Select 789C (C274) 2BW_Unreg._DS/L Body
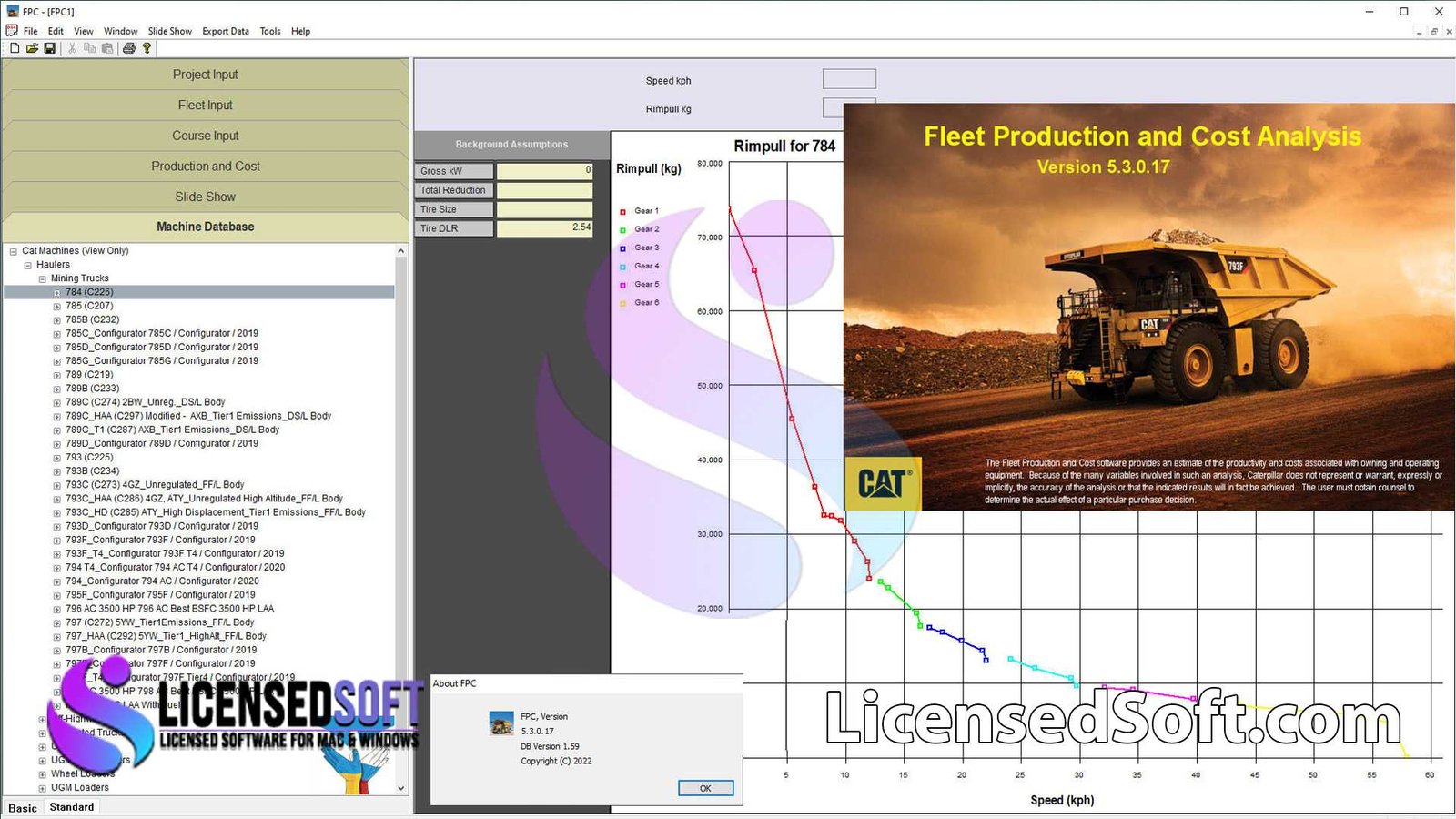 click(x=146, y=402)
